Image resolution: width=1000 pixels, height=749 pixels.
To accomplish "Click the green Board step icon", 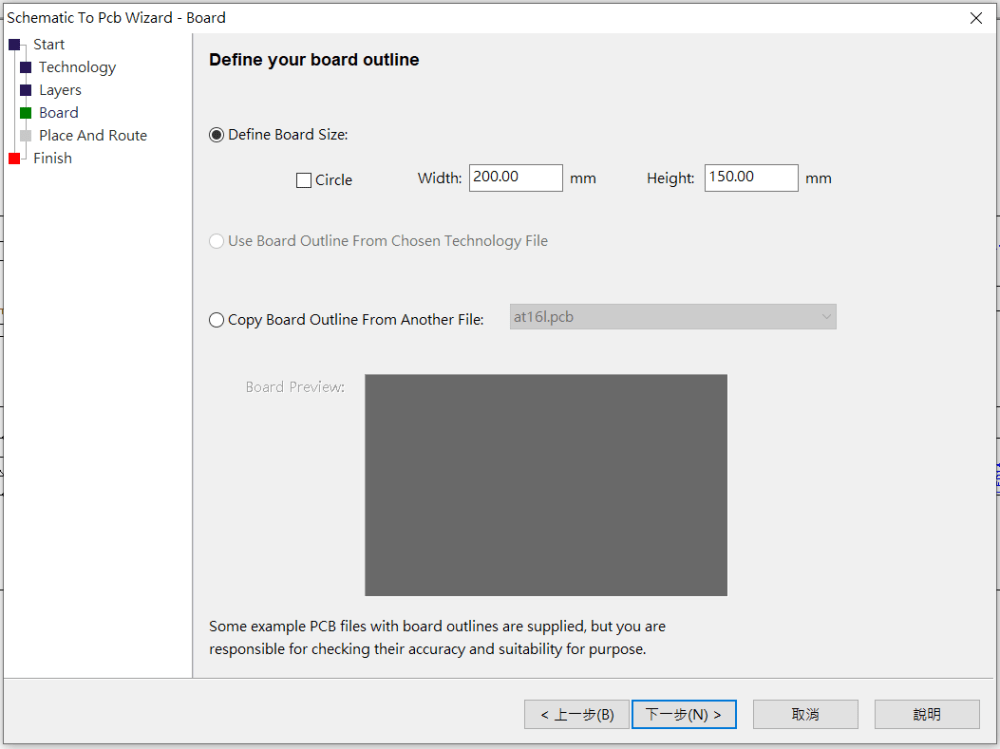I will 26,113.
